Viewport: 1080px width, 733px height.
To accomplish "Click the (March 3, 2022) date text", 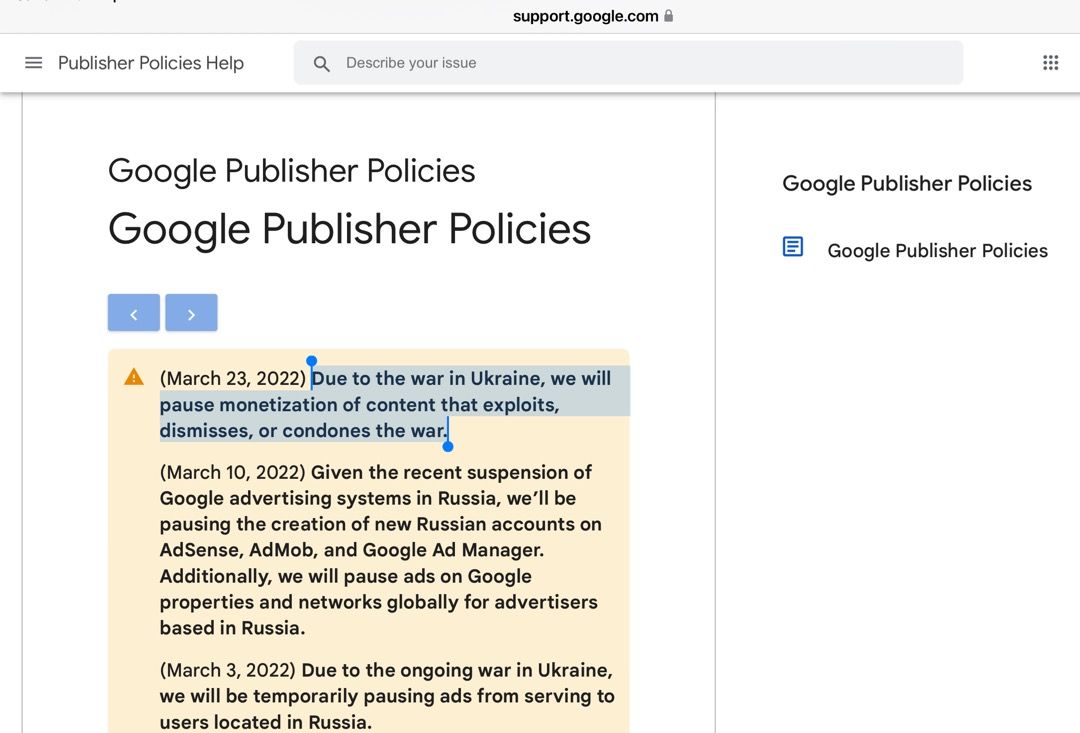I will 228,670.
